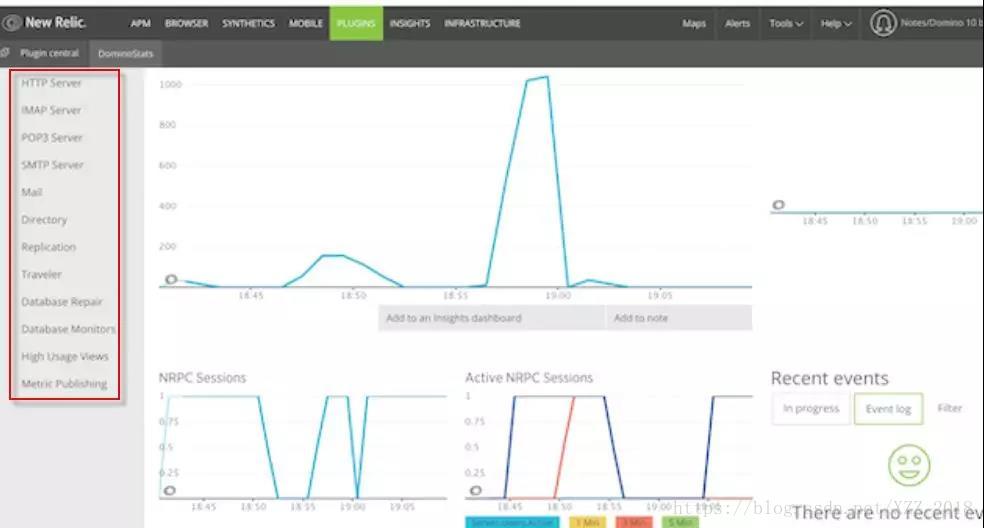Open the Help dropdown menu

[x=836, y=24]
